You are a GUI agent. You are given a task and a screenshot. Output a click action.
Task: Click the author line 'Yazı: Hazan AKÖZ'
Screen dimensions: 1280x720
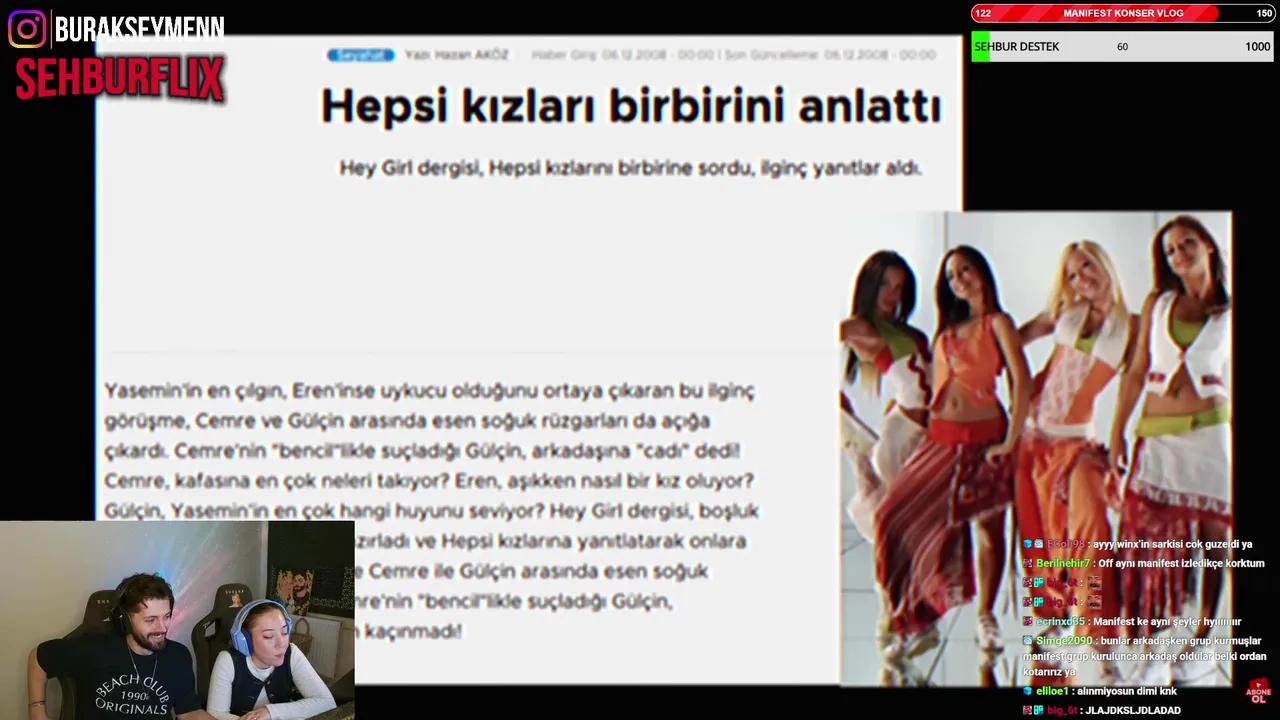click(456, 55)
